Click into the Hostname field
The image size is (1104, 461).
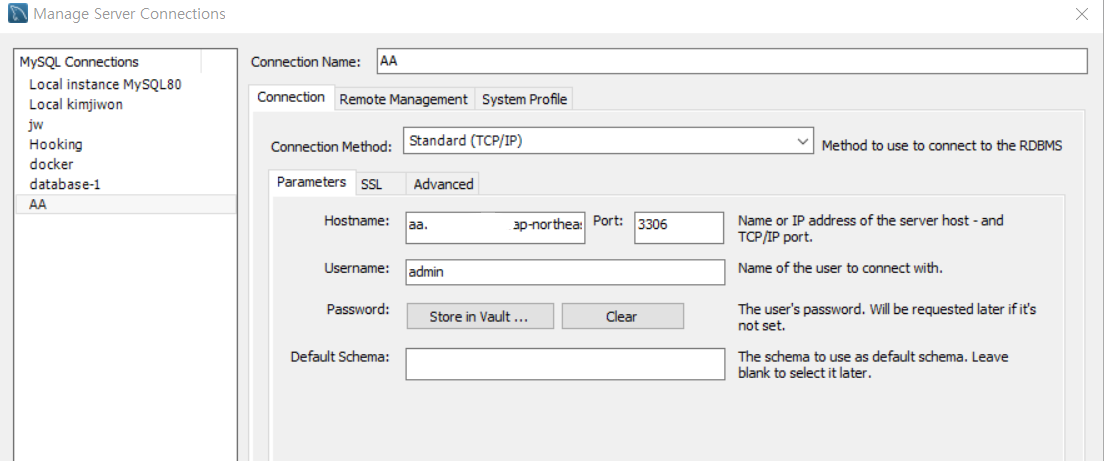(x=495, y=228)
